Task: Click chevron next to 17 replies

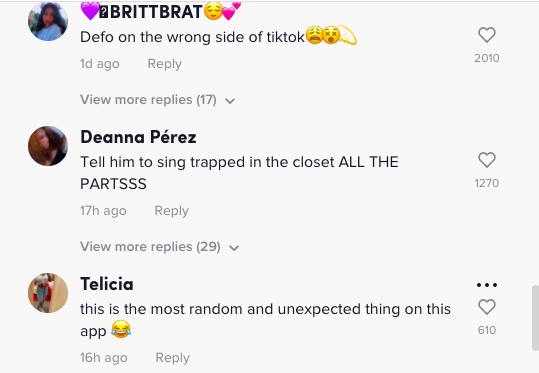Action: [x=230, y=101]
